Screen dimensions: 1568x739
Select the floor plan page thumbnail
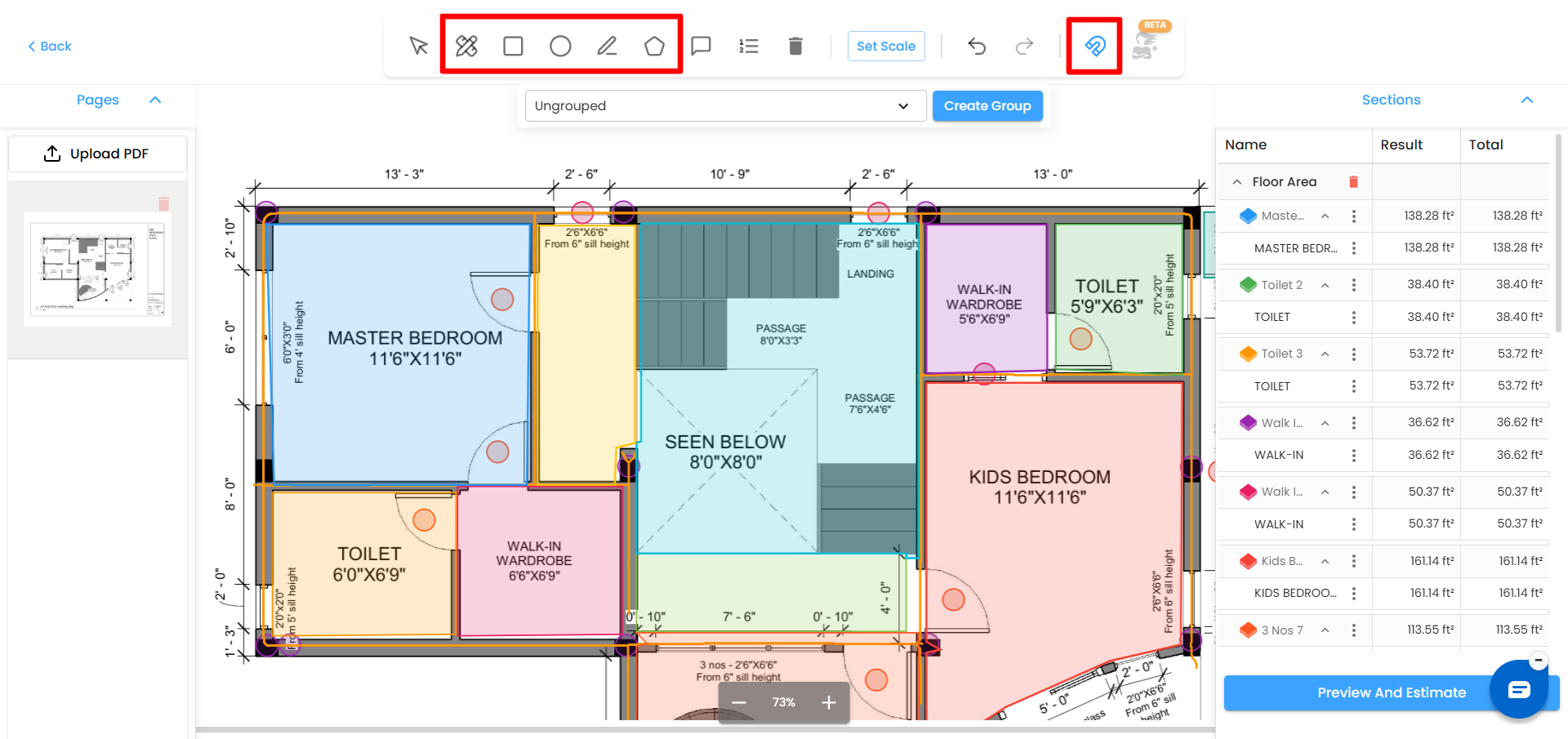[x=97, y=269]
